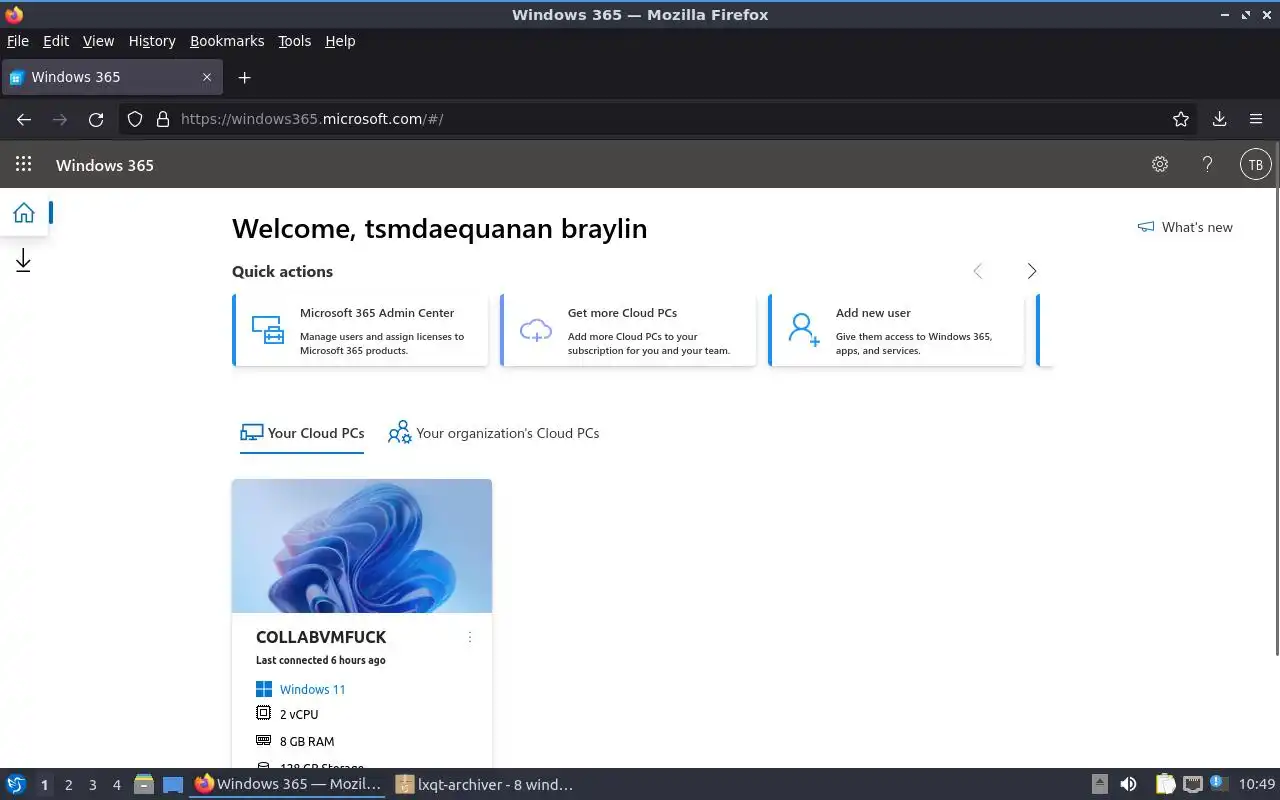1280x800 pixels.
Task: Open the Add new user card
Action: coord(896,330)
